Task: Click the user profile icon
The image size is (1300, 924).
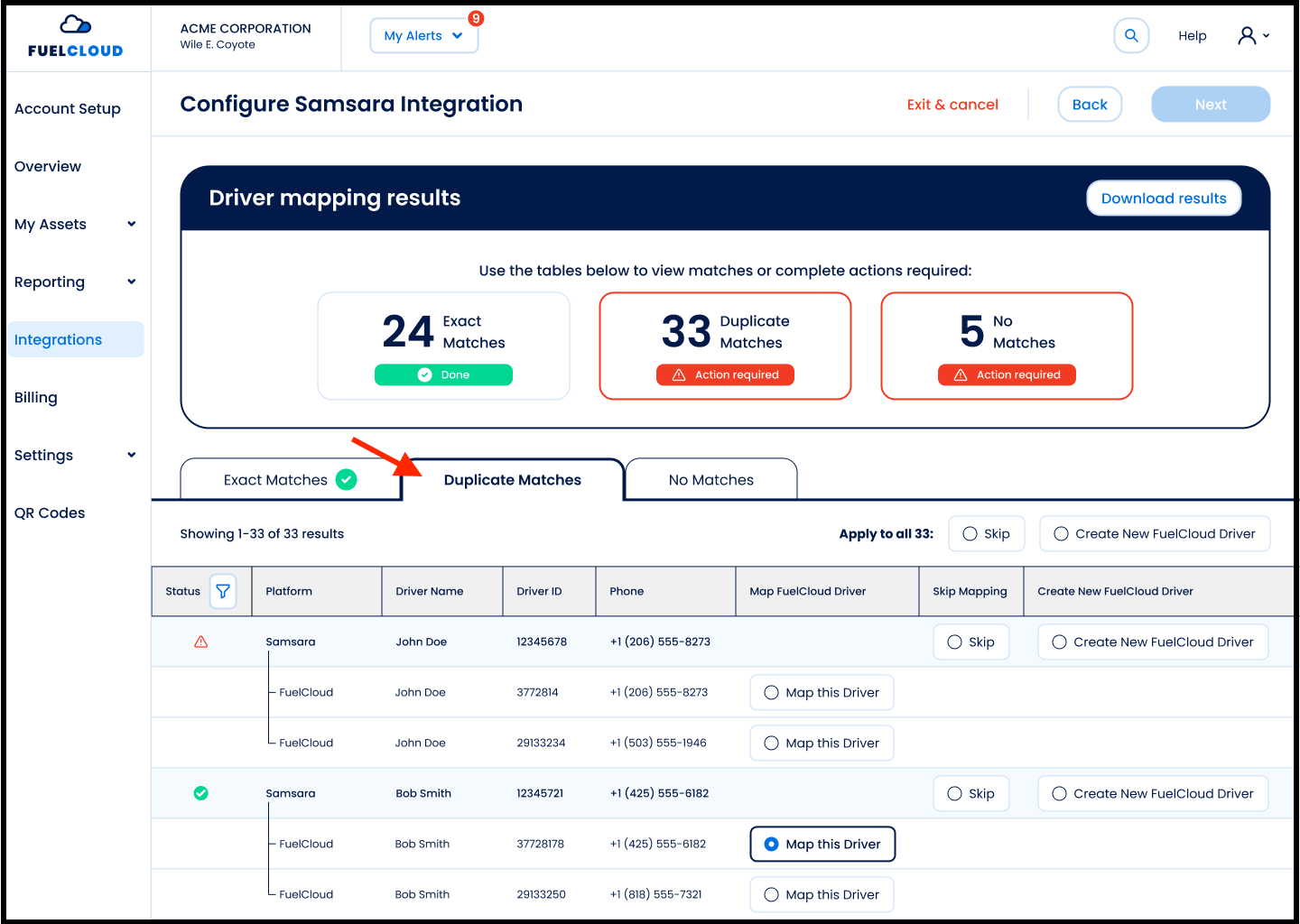Action: point(1249,35)
